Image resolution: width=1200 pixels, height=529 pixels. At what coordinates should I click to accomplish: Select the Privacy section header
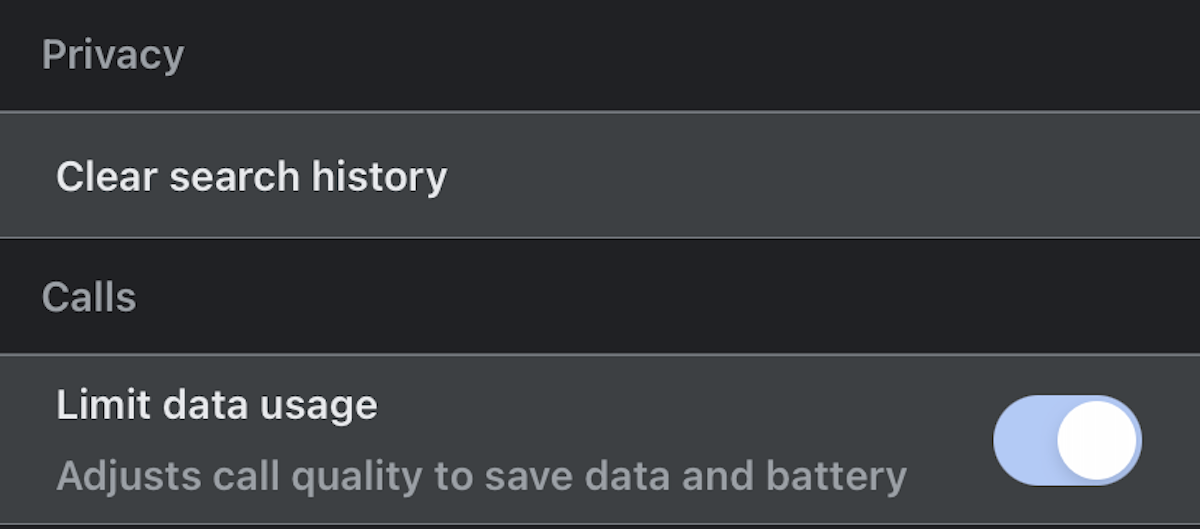pyautogui.click(x=112, y=55)
